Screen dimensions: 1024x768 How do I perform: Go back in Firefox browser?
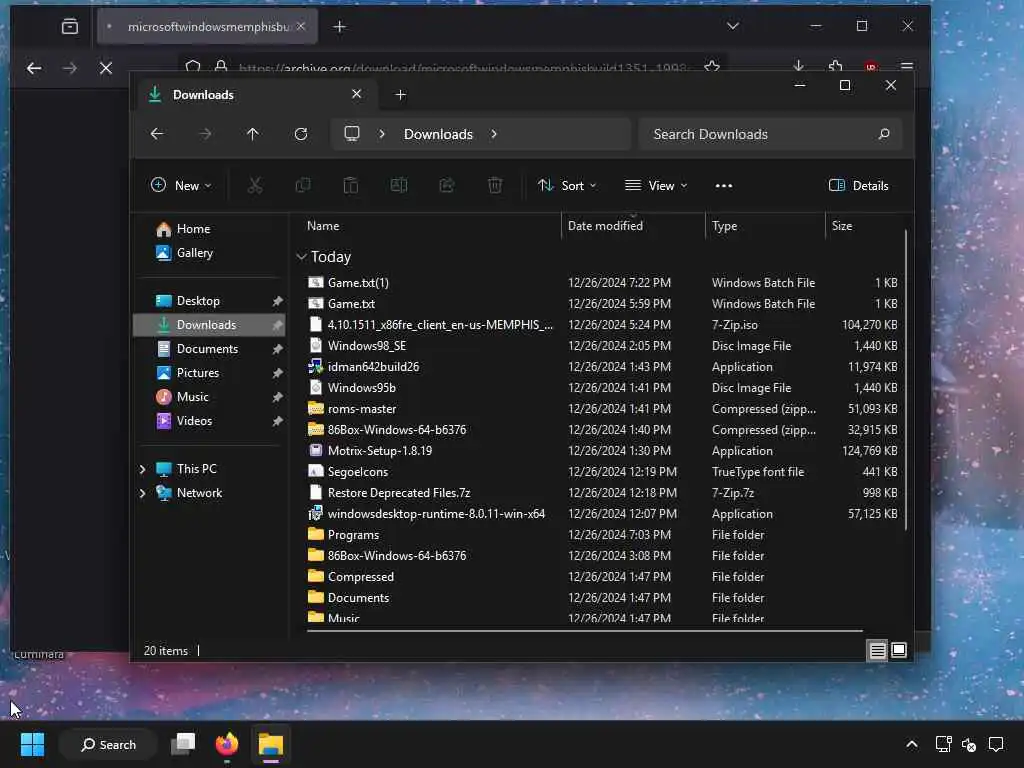(34, 68)
